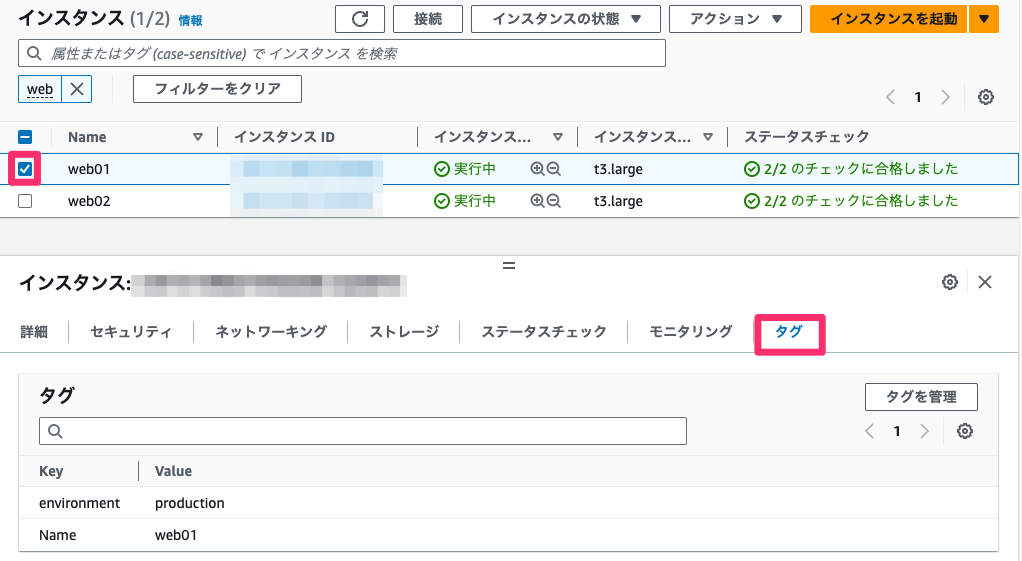
Task: Open the アクション dropdown
Action: click(735, 19)
